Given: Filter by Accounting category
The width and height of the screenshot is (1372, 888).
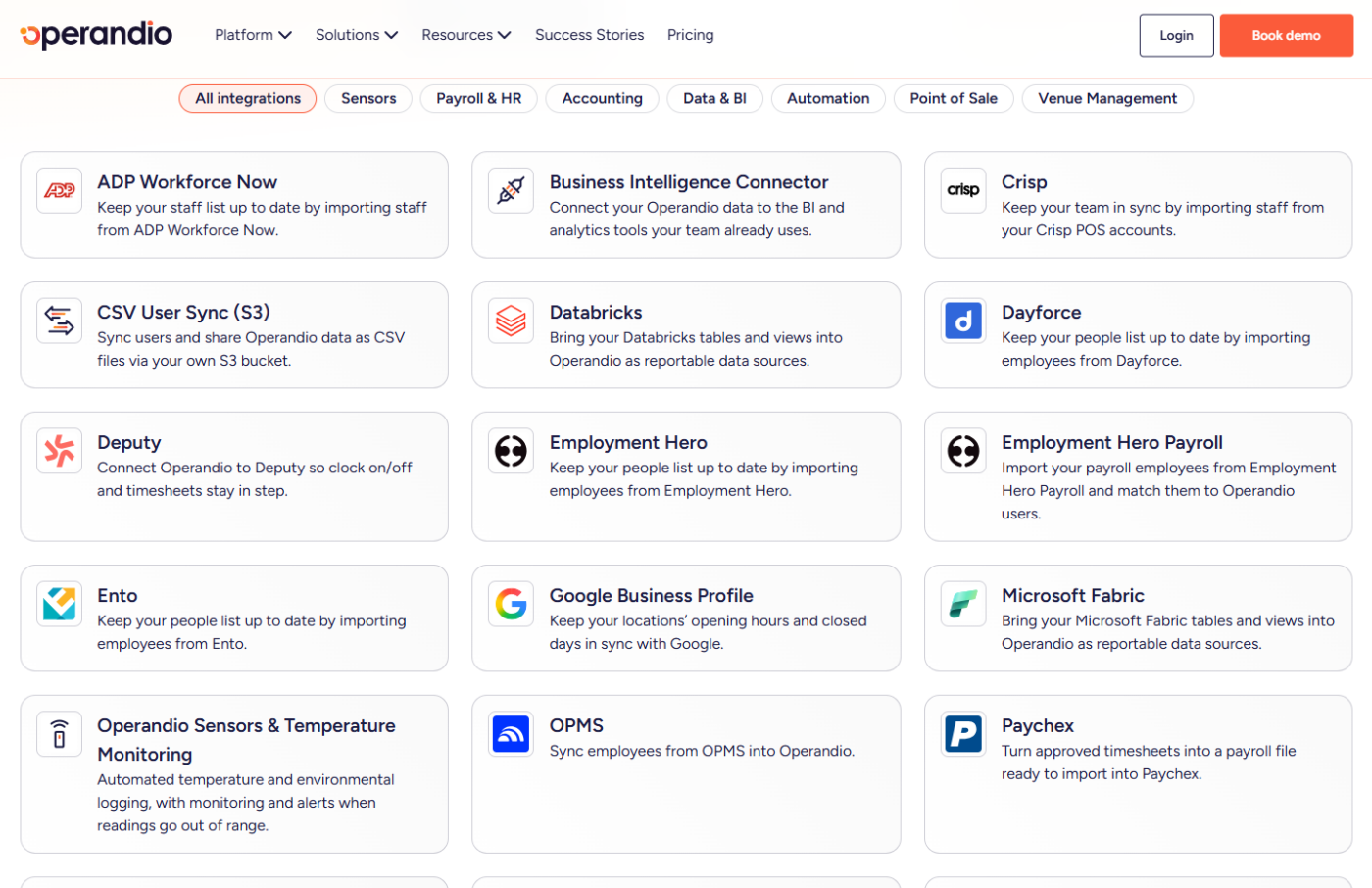Looking at the screenshot, I should point(603,98).
